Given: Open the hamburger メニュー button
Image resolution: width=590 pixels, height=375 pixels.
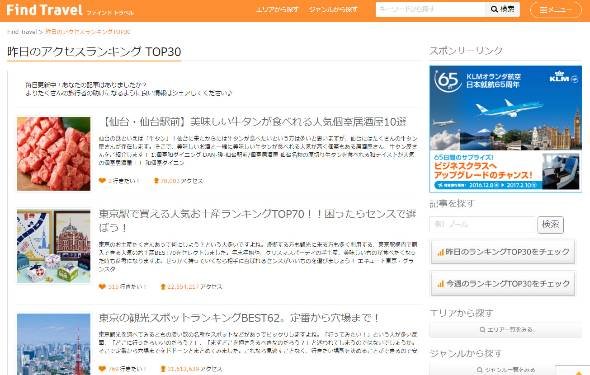Looking at the screenshot, I should pyautogui.click(x=555, y=10).
